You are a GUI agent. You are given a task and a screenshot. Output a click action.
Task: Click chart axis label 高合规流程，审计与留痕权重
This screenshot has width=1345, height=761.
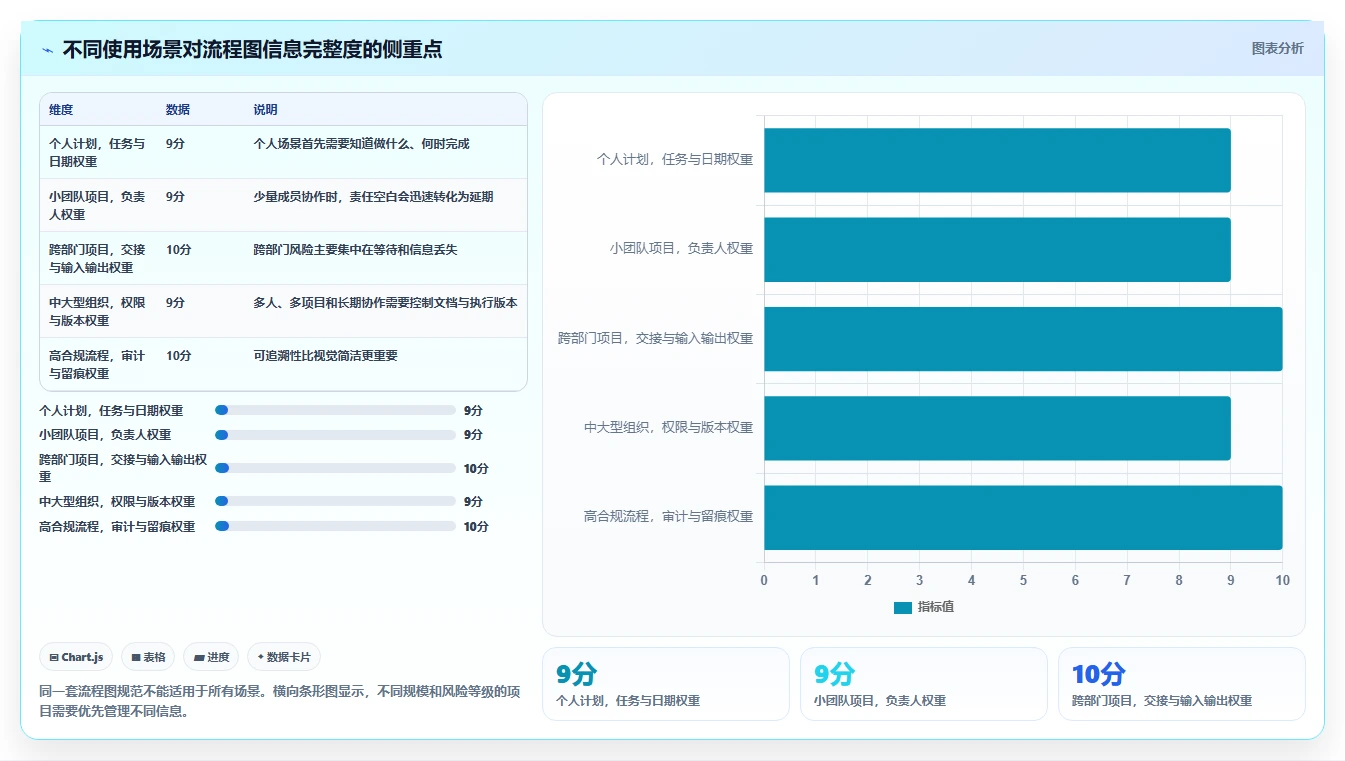tap(669, 517)
